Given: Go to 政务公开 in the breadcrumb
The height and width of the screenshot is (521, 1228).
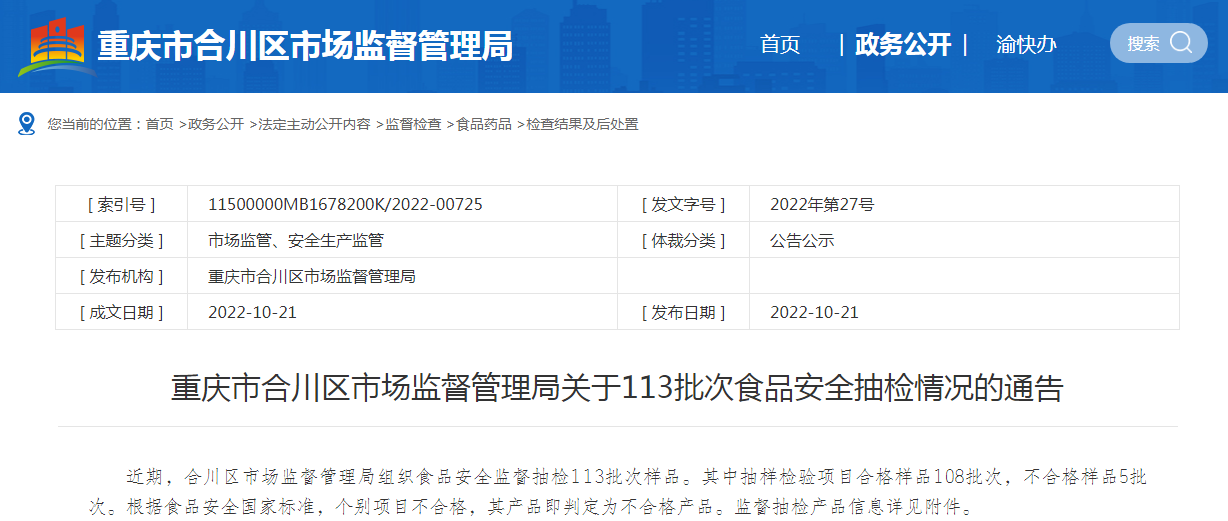Looking at the screenshot, I should [216, 124].
